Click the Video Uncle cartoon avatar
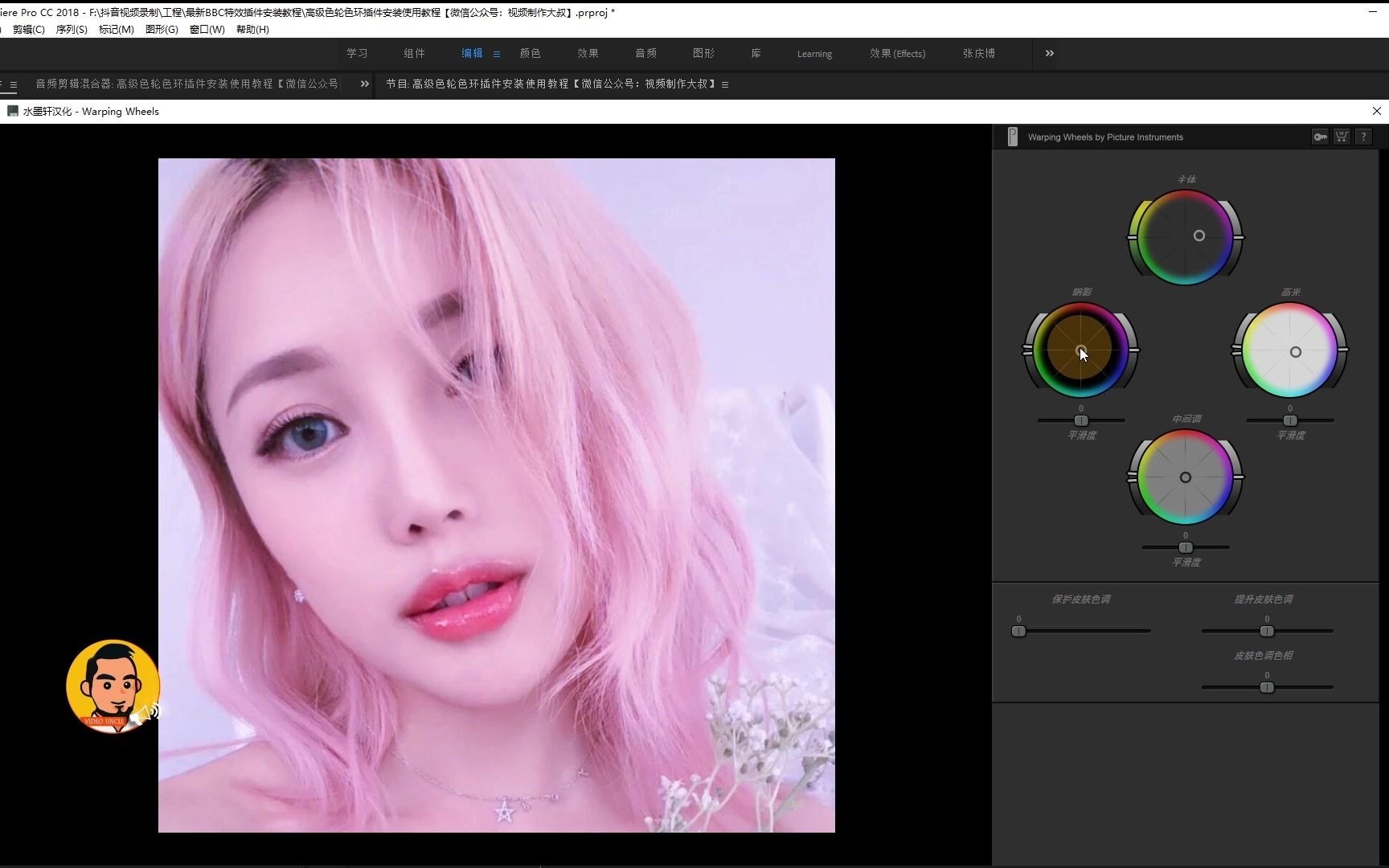This screenshot has width=1389, height=868. point(113,686)
